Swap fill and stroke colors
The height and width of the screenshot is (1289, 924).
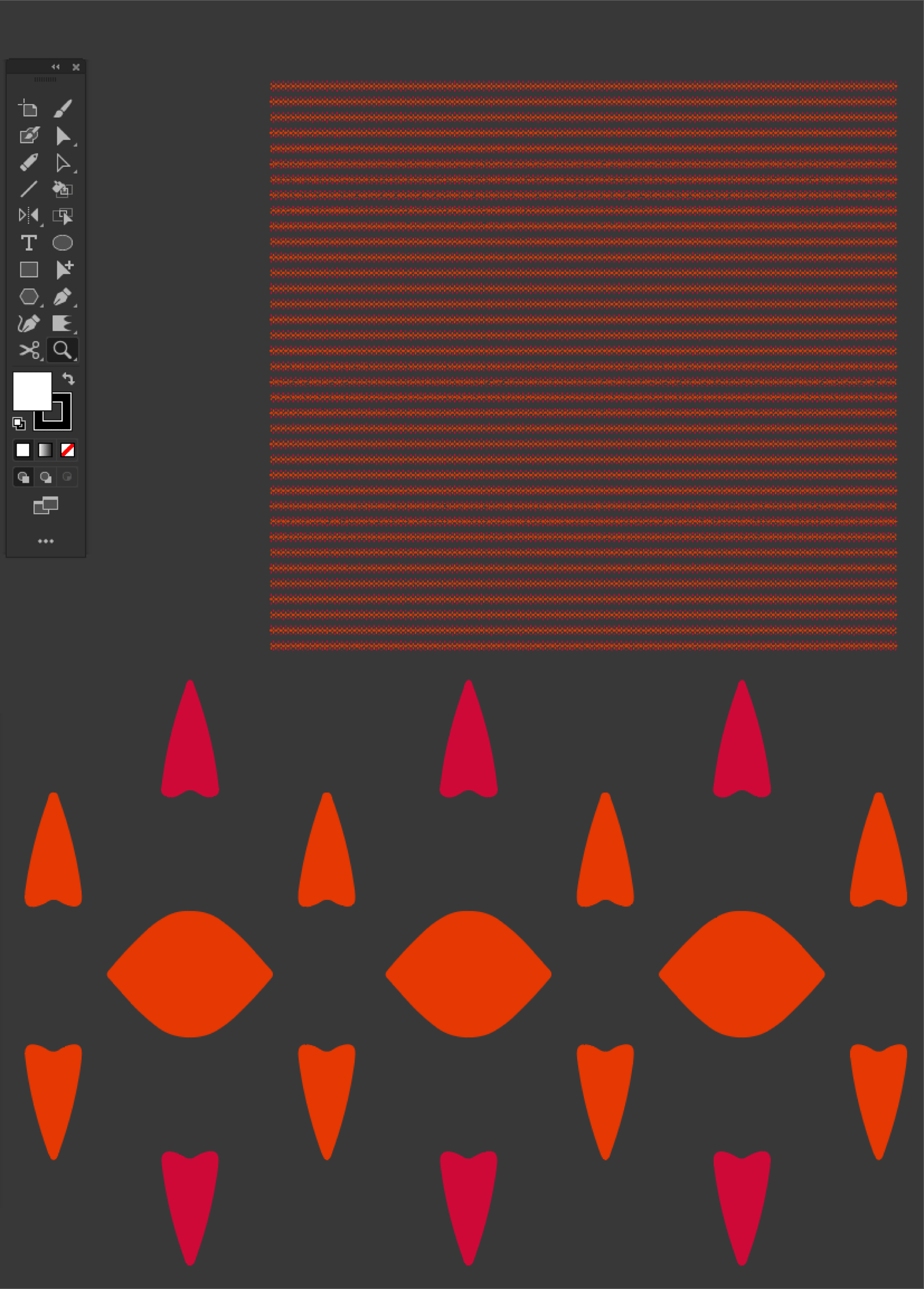[68, 379]
